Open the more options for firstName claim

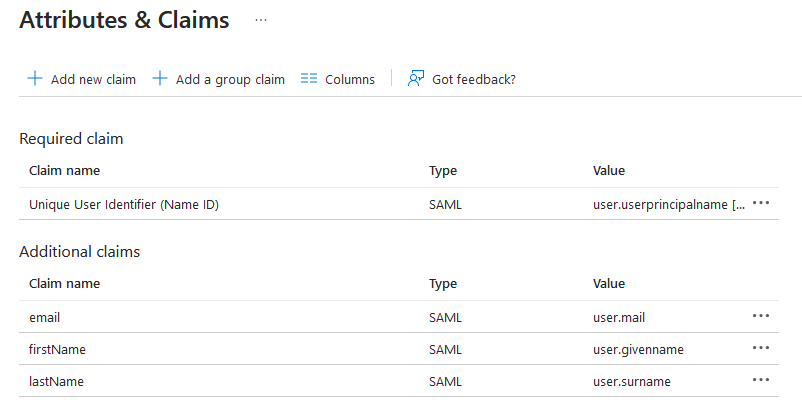pos(761,348)
